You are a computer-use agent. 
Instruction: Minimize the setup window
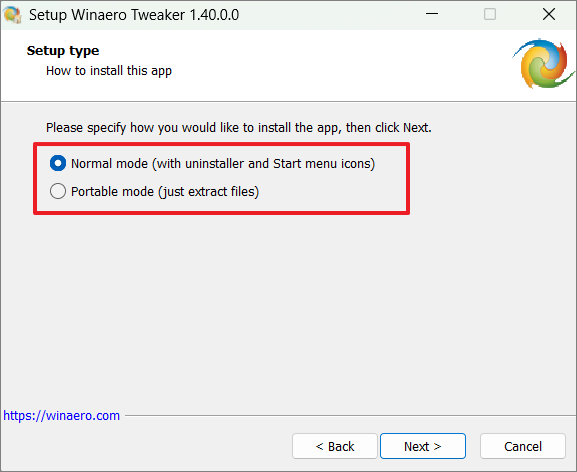click(x=432, y=14)
